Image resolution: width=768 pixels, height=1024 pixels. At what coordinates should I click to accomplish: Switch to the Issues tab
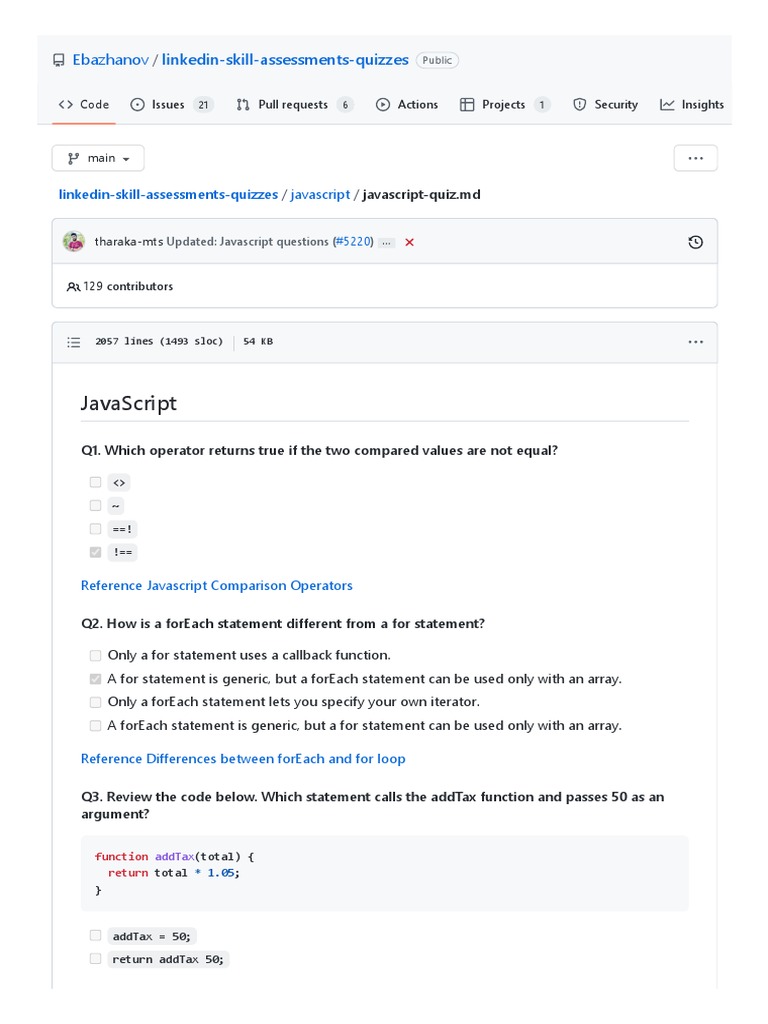pyautogui.click(x=171, y=104)
